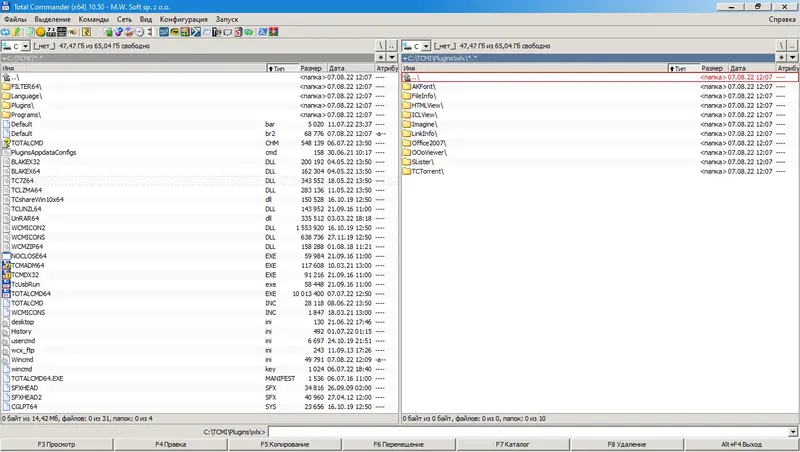Open the command line history dropdown
Image resolution: width=800 pixels, height=452 pixels.
793,432
